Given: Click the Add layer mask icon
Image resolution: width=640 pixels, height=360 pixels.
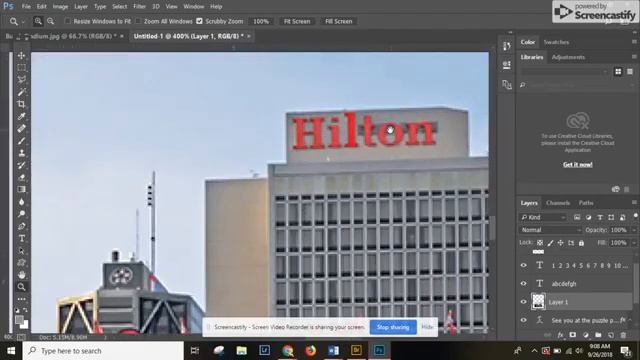Looking at the screenshot, I should pos(573,335).
